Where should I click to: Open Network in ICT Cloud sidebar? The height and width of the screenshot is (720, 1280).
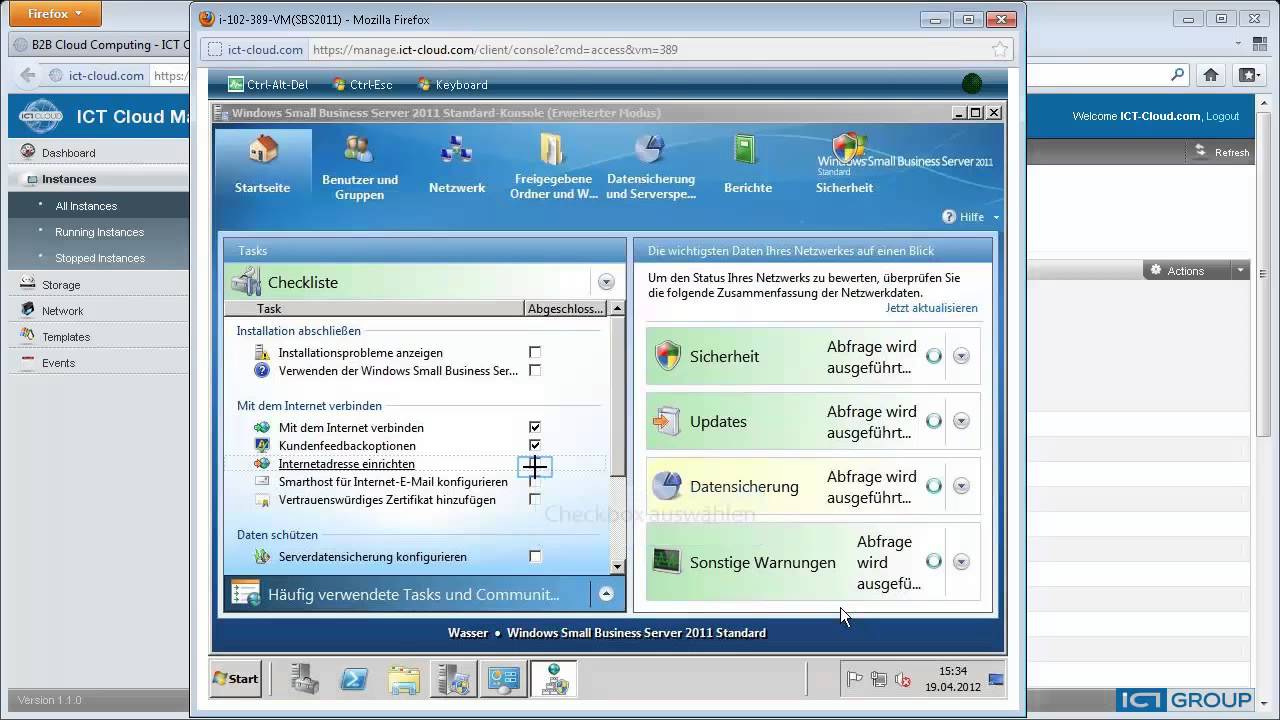coord(63,311)
